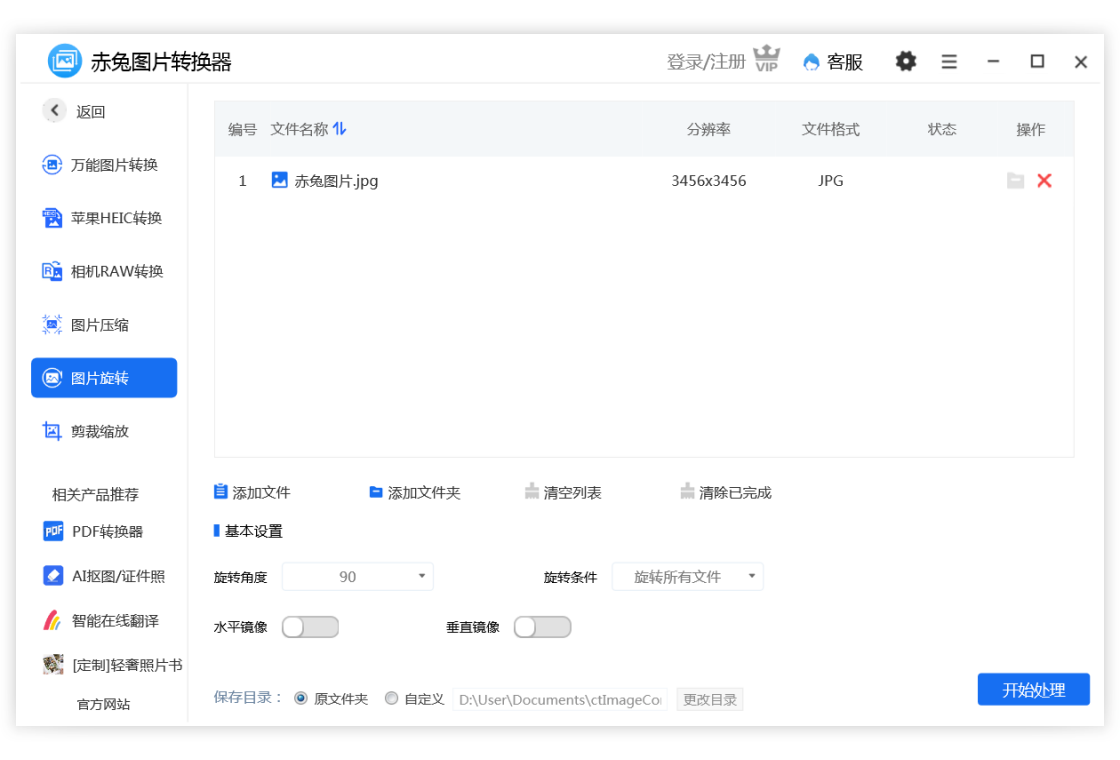This screenshot has height=760, width=1120.
Task: Click the crop and scale icon
Action: tap(51, 431)
